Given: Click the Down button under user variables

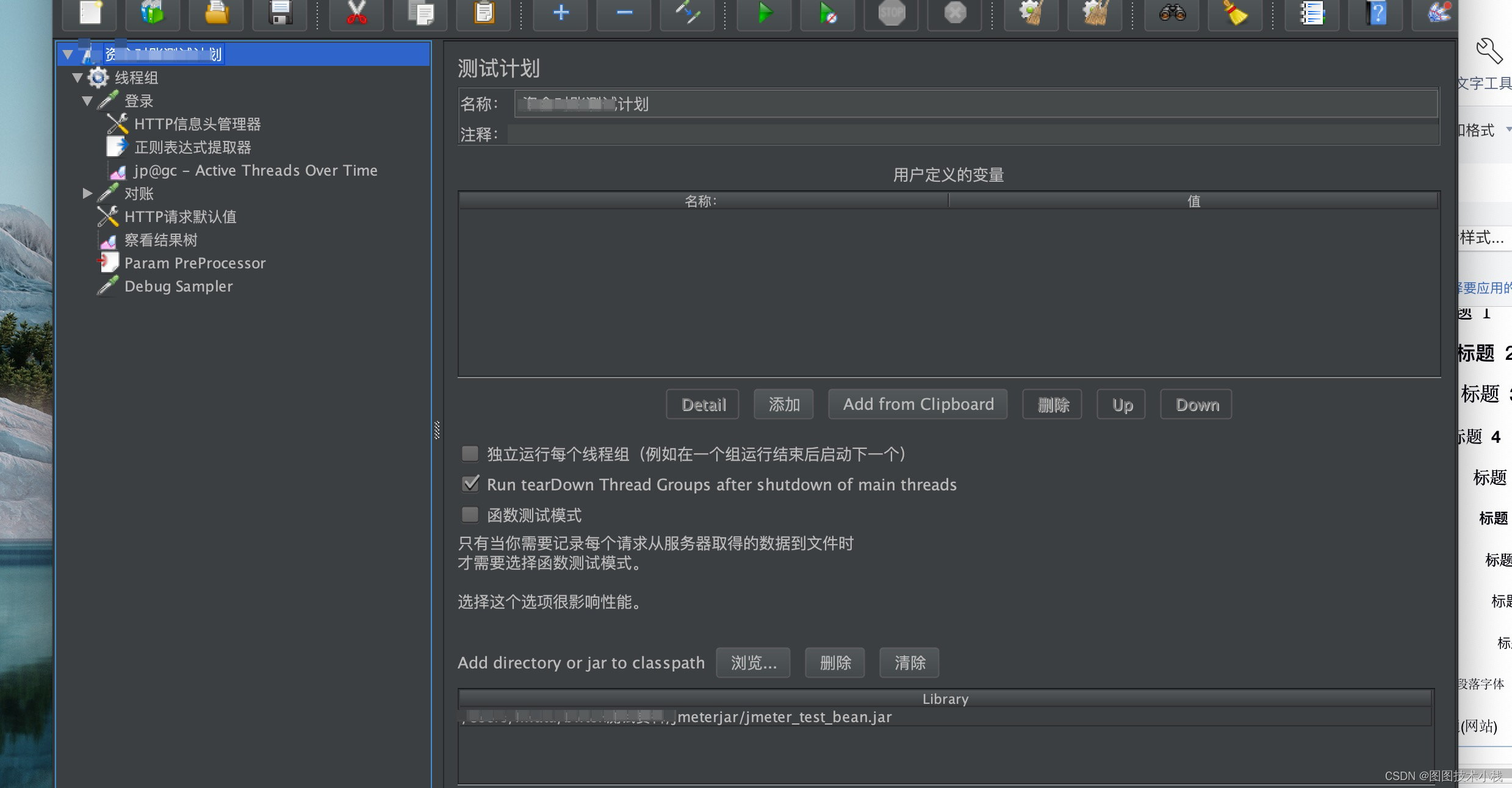Looking at the screenshot, I should [1195, 404].
